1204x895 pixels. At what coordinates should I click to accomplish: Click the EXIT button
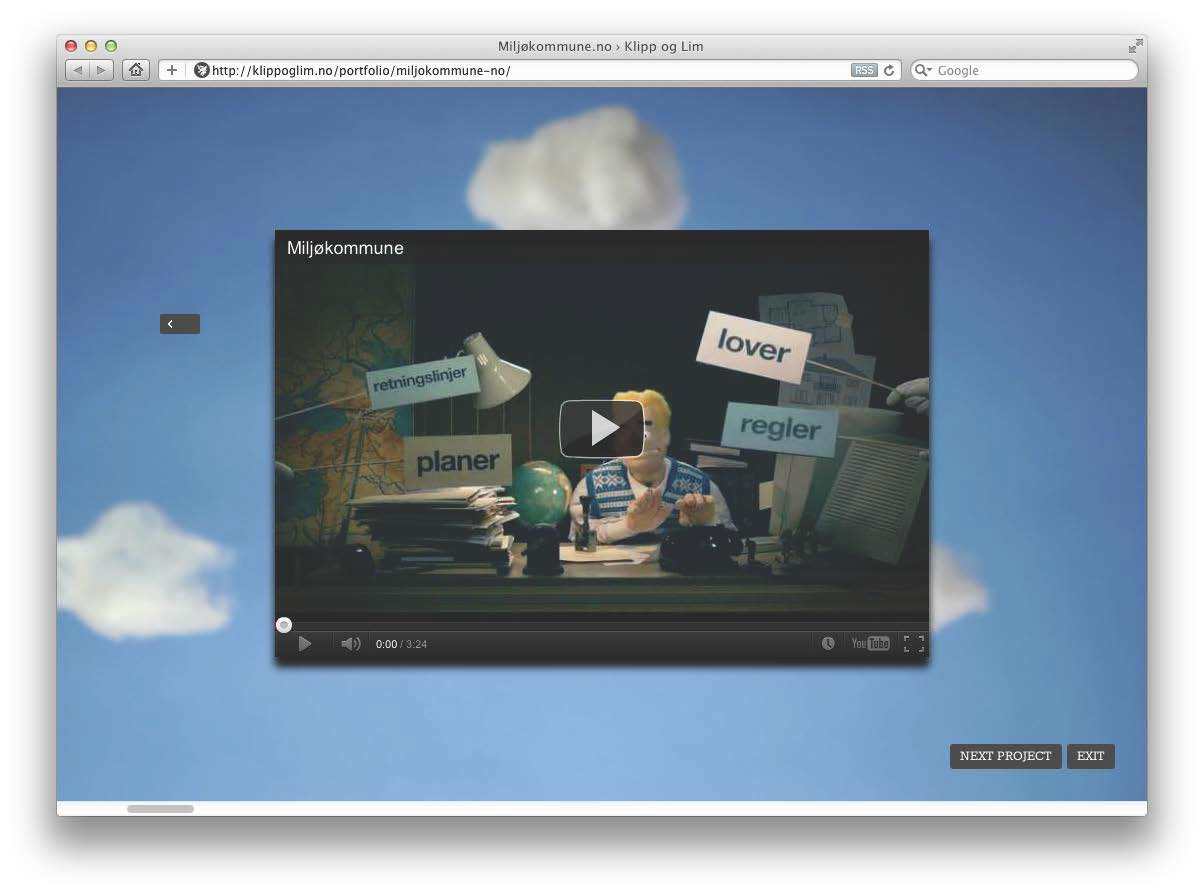point(1090,756)
